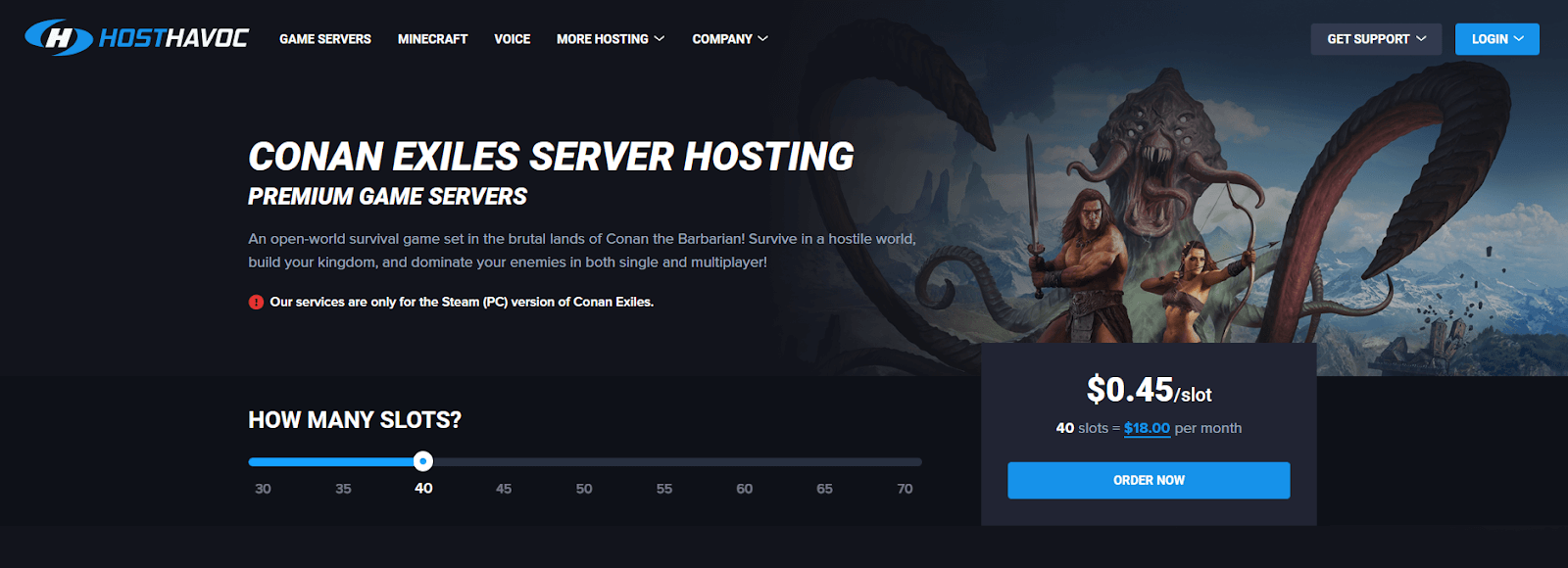The image size is (1568, 568).
Task: Select the 40 slots label
Action: tap(423, 489)
